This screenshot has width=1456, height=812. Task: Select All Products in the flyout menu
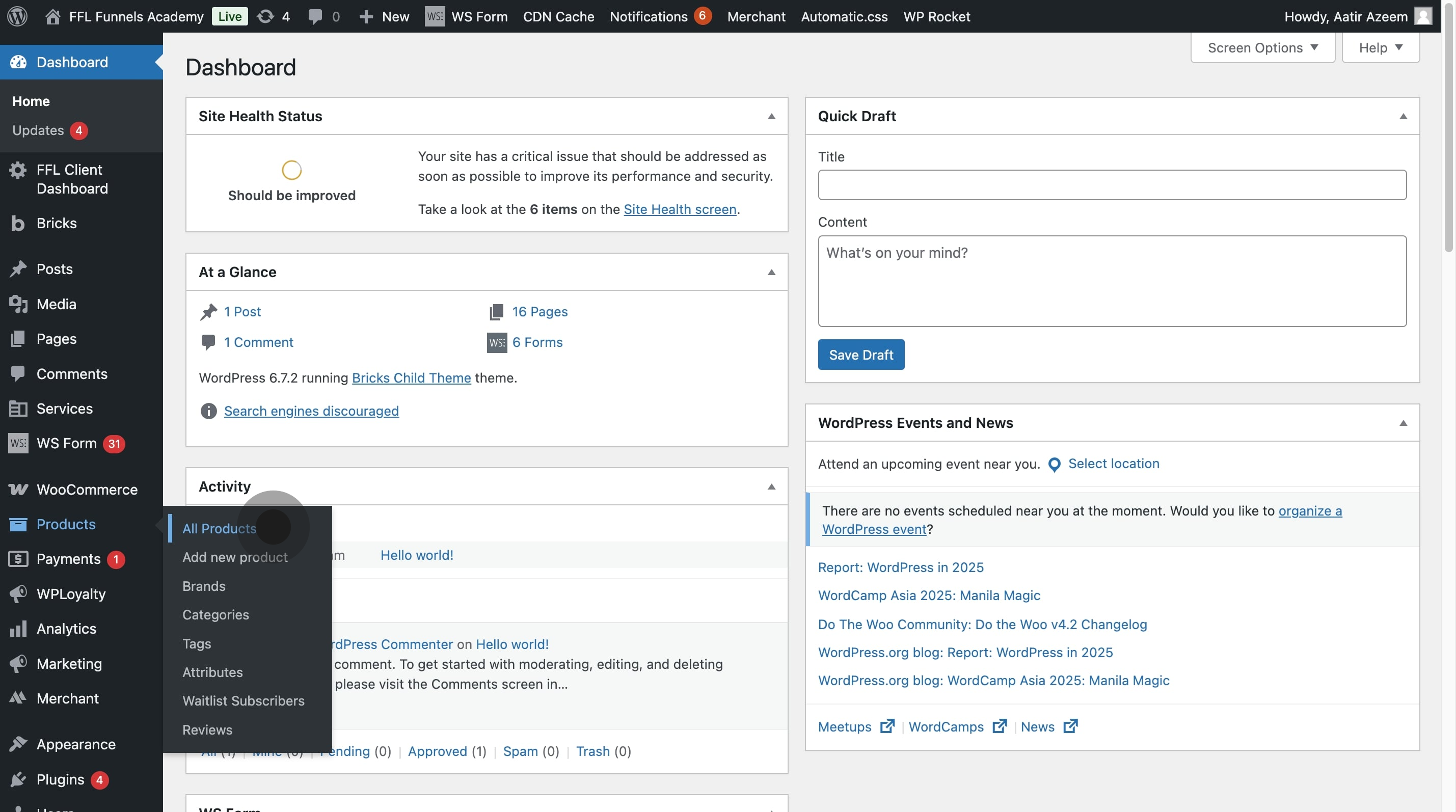click(219, 528)
